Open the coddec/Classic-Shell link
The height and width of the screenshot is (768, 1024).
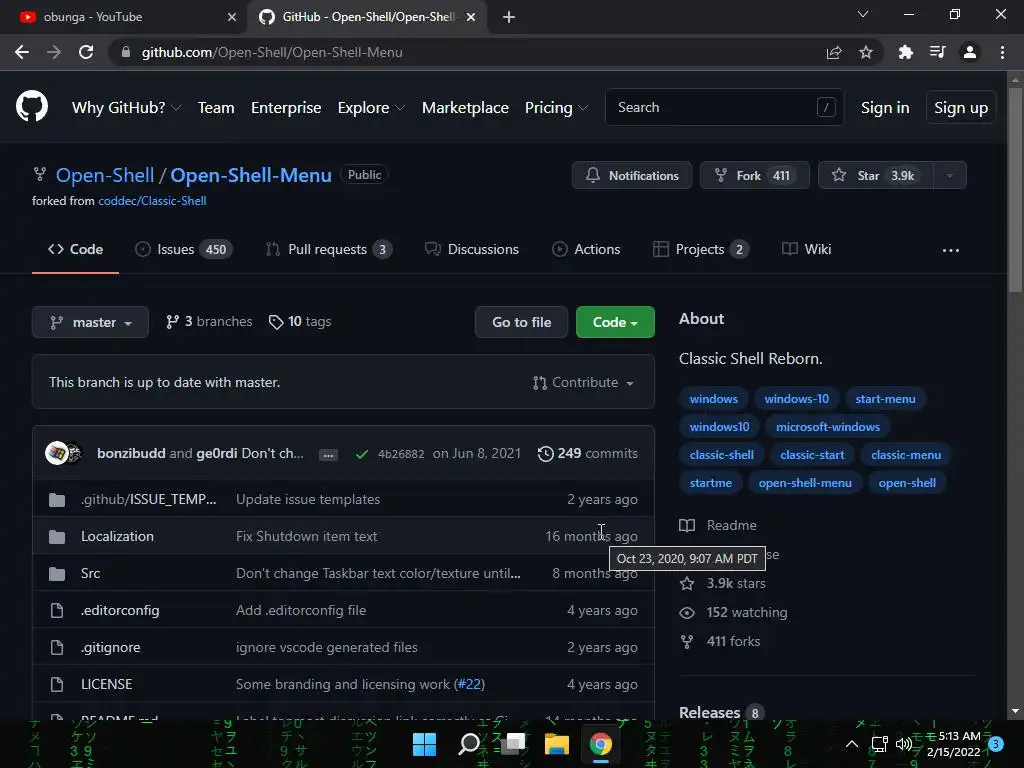click(152, 201)
